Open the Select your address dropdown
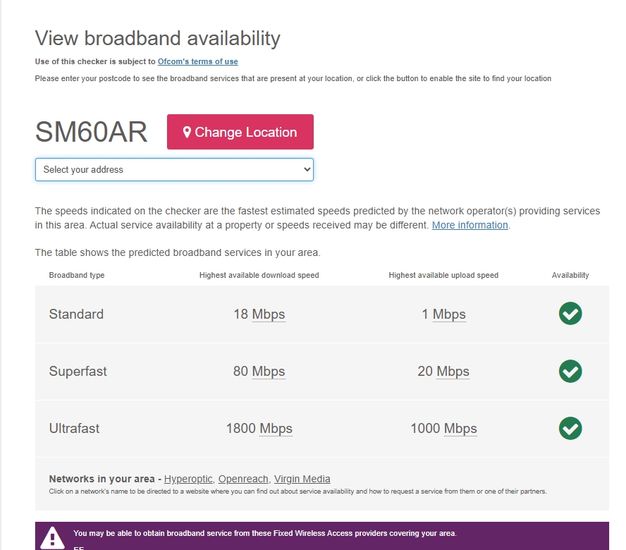626x550 pixels. tap(174, 170)
